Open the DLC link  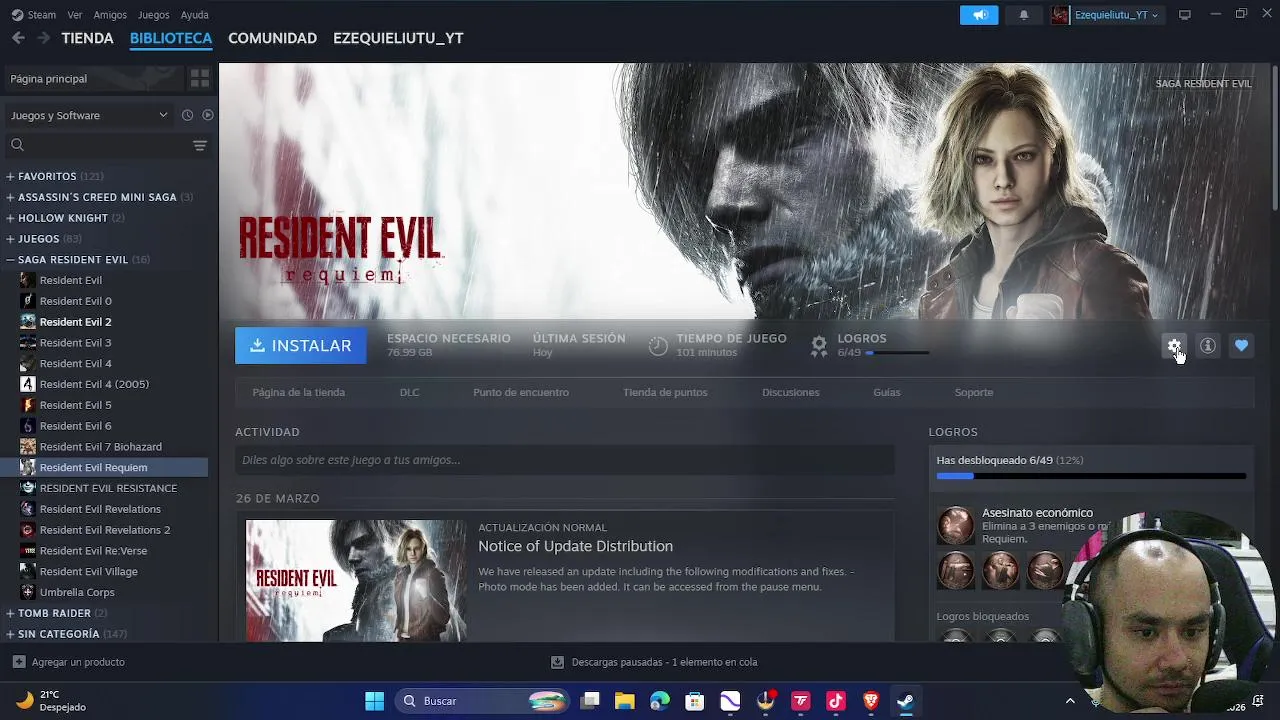tap(409, 392)
